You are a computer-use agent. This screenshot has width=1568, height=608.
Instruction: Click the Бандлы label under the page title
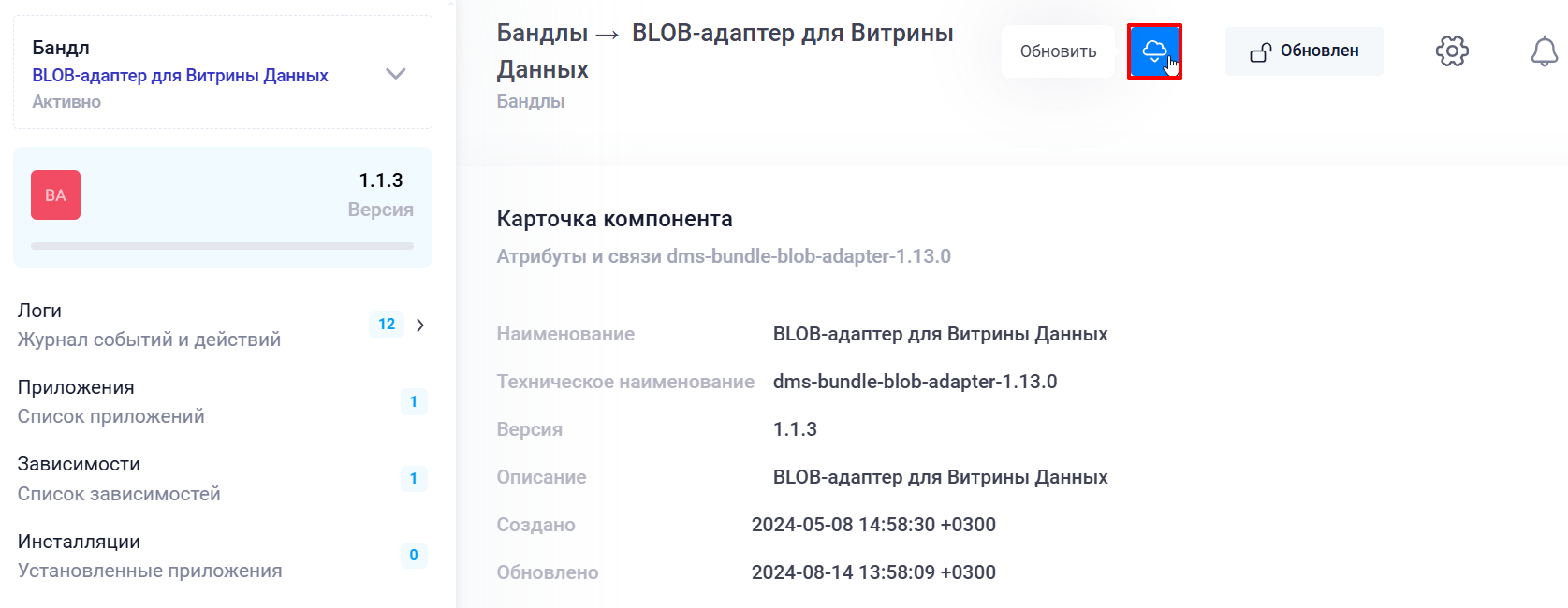(x=530, y=101)
